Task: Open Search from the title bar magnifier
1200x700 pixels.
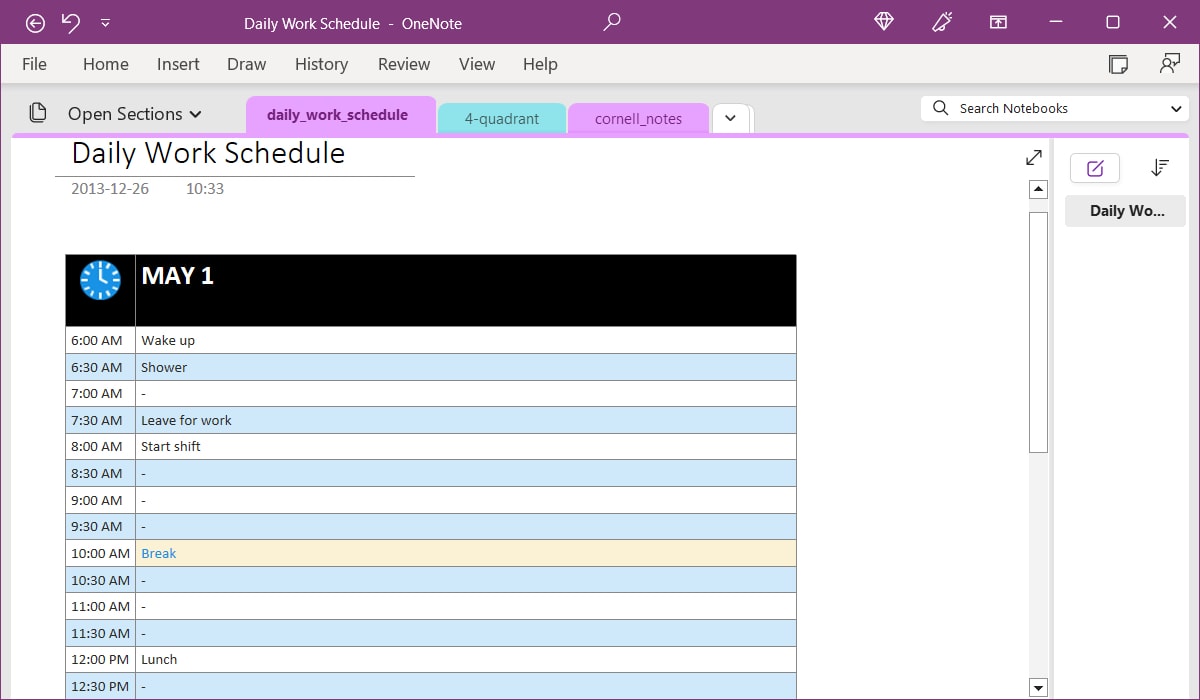Action: 611,22
